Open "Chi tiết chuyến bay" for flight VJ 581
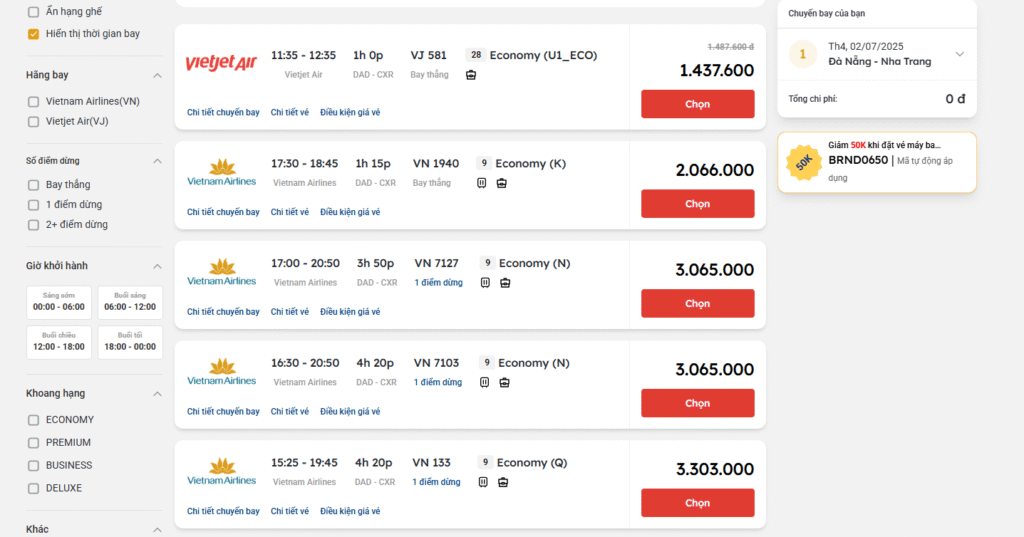Screen dimensions: 1024x537 (x=223, y=113)
